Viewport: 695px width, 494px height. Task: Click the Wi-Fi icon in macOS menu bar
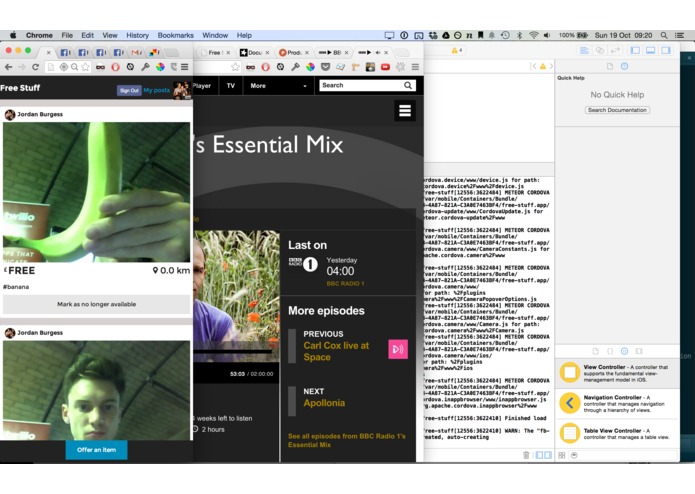pyautogui.click(x=534, y=35)
